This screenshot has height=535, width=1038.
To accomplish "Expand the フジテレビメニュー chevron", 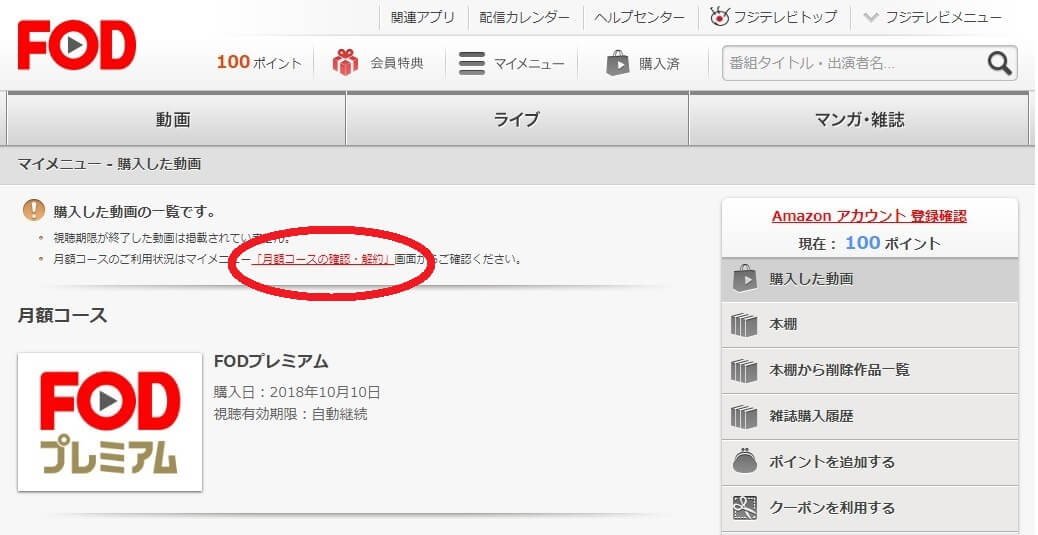I will [x=871, y=17].
